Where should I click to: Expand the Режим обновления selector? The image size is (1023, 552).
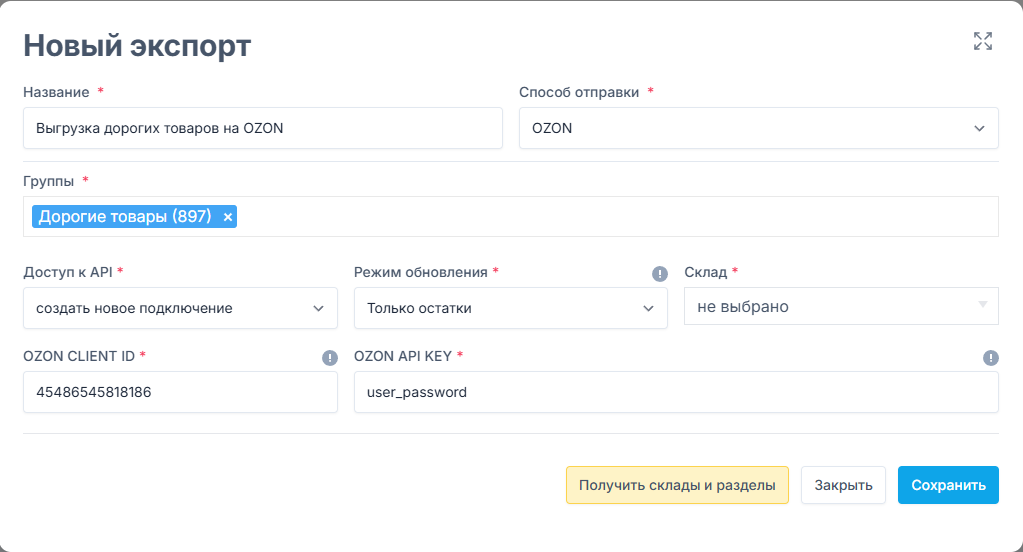point(511,308)
